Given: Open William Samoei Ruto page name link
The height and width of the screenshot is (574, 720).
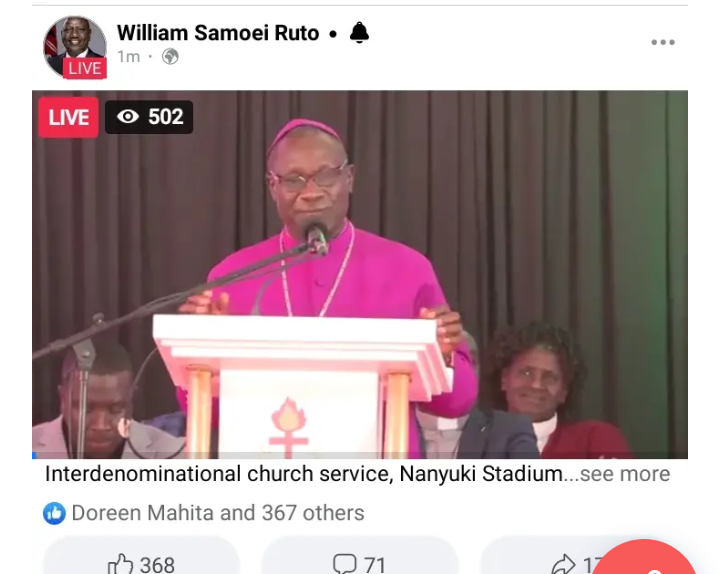Looking at the screenshot, I should 218,33.
